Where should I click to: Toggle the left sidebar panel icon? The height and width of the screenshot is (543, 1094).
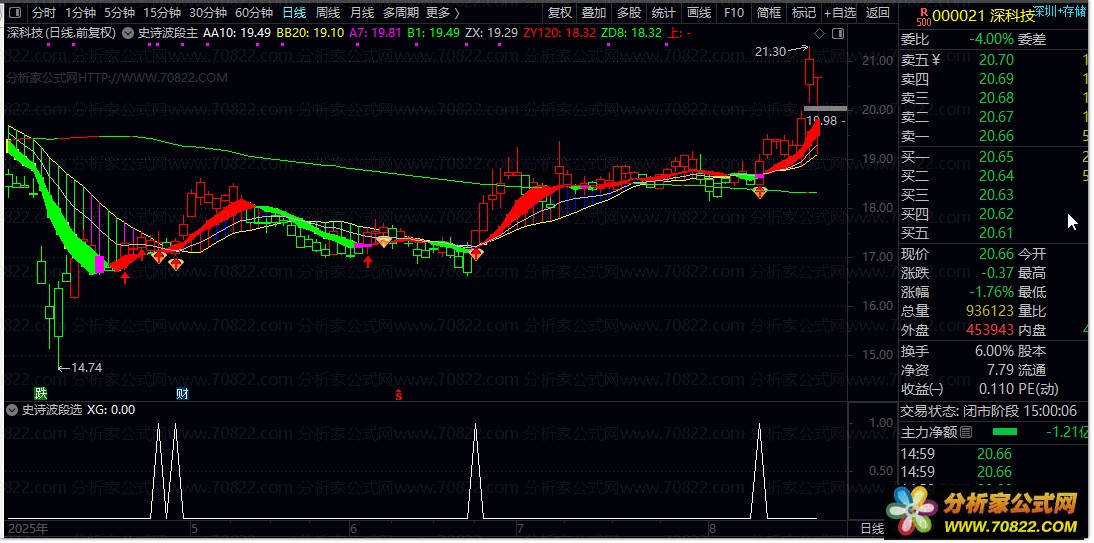pos(15,12)
